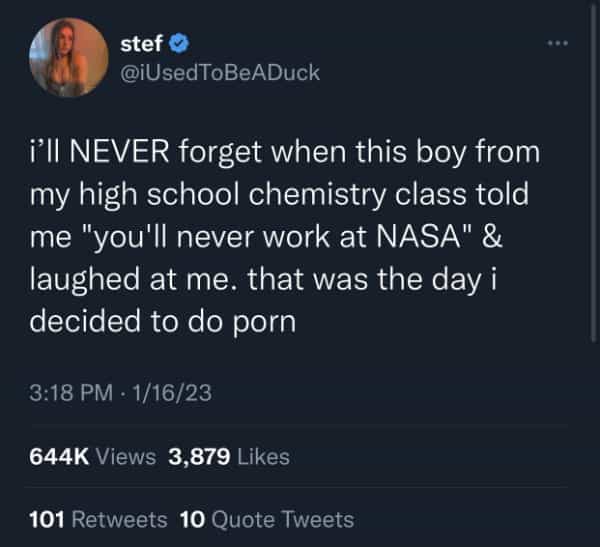
Task: Click the "Retweets" label
Action: point(120,519)
